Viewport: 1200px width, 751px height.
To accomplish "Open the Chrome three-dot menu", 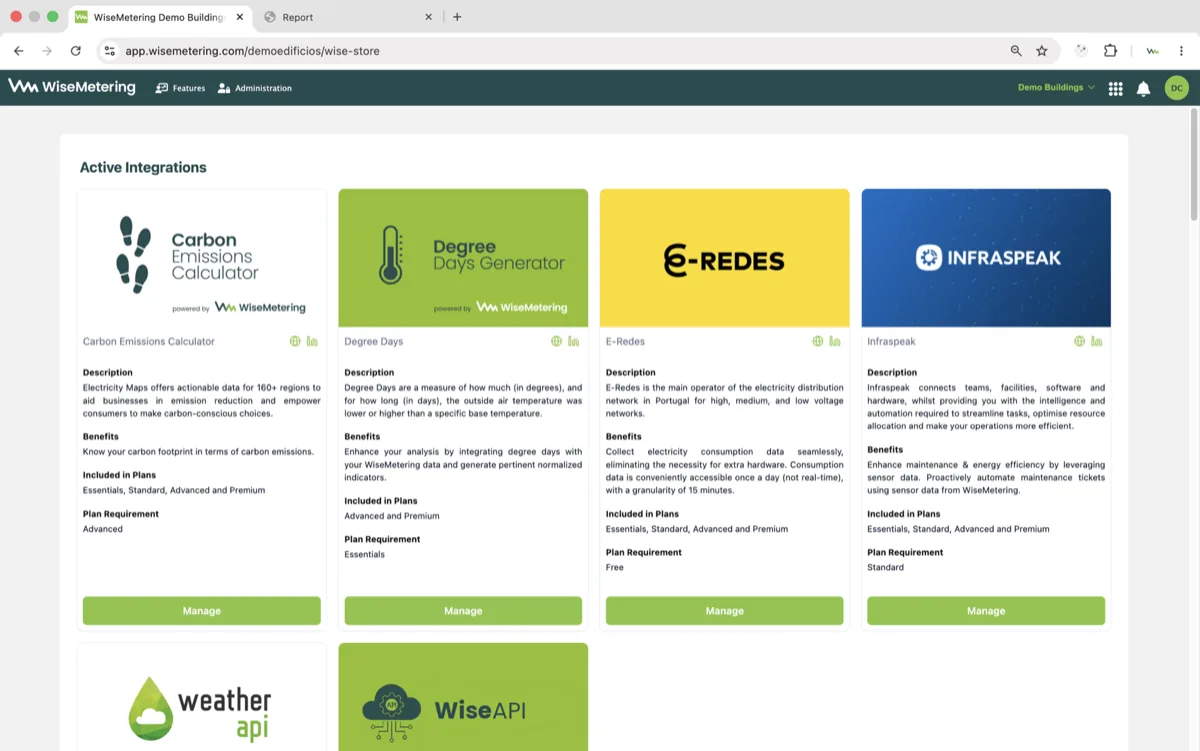I will tap(1181, 51).
